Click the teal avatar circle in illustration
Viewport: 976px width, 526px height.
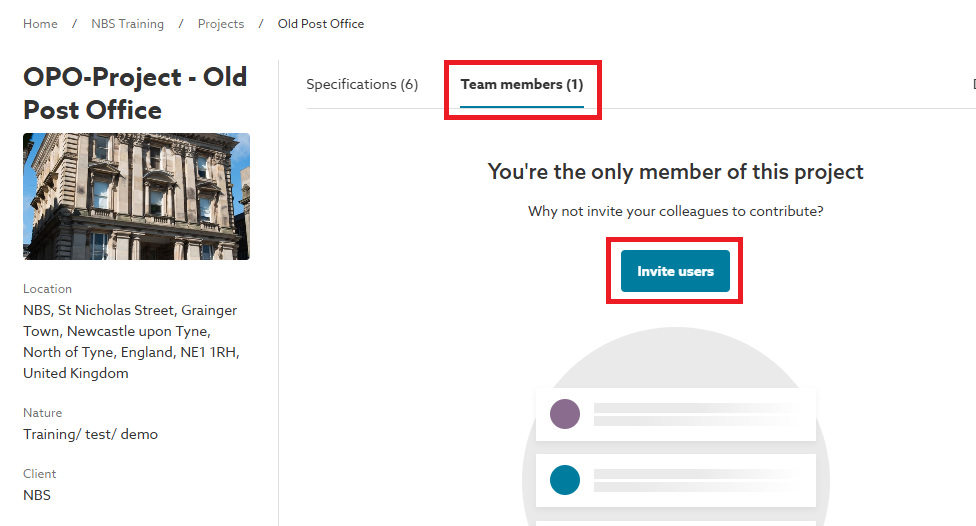(x=565, y=480)
